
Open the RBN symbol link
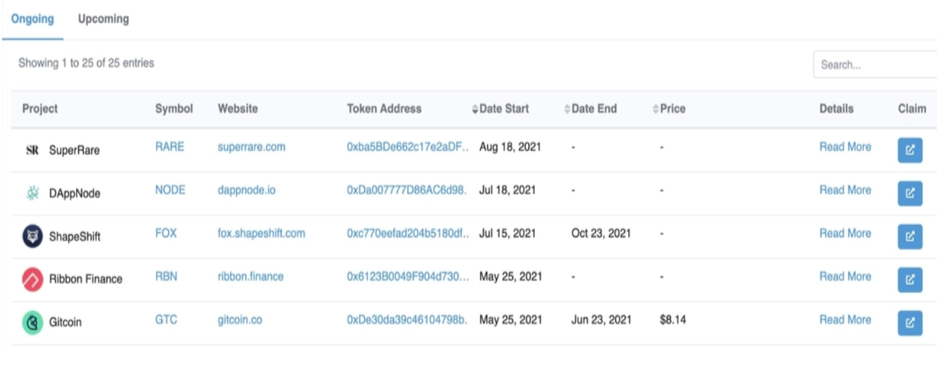click(167, 276)
